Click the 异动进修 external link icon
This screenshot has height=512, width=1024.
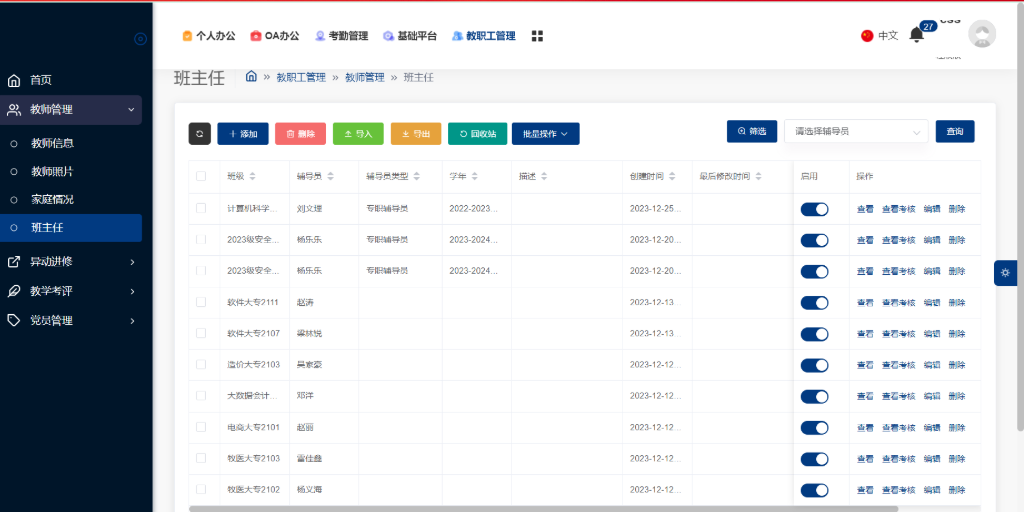tap(14, 262)
